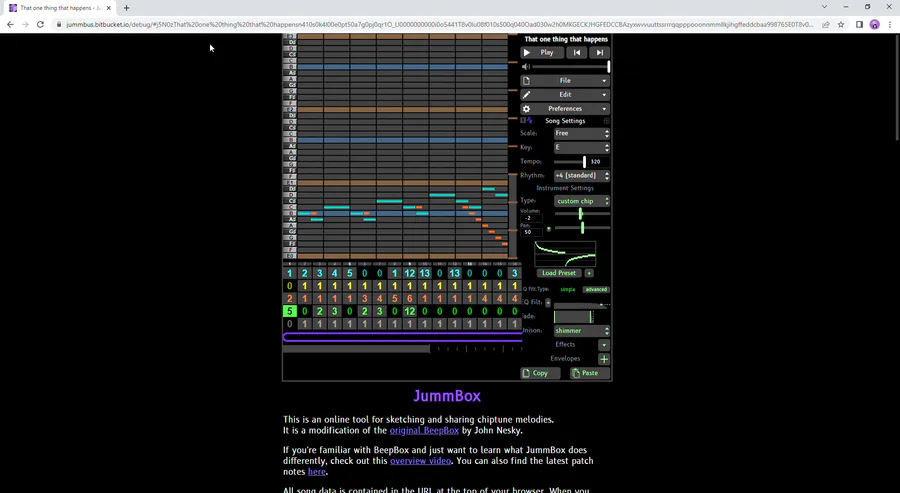Bookmark this page with star icon
The height and width of the screenshot is (493, 900).
(841, 25)
